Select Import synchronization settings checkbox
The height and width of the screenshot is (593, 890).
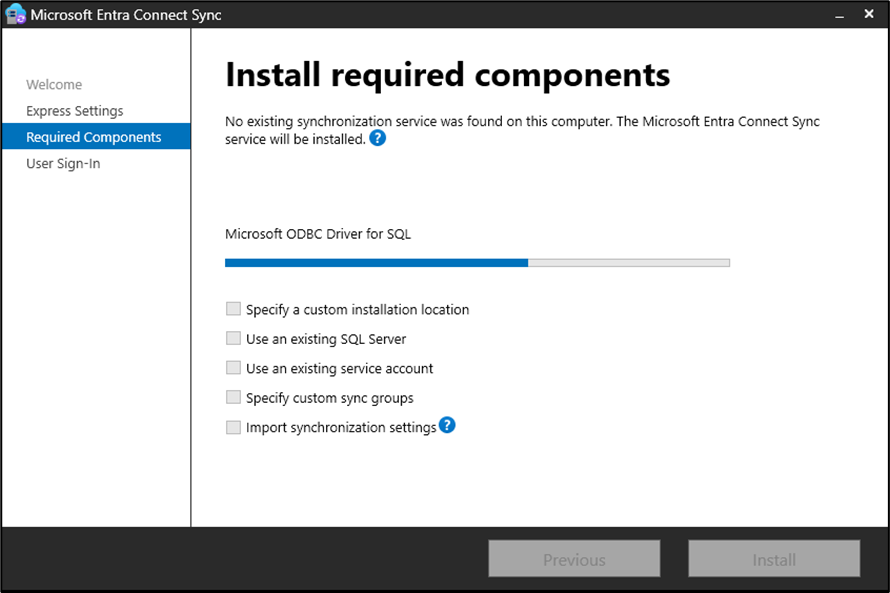tap(233, 427)
